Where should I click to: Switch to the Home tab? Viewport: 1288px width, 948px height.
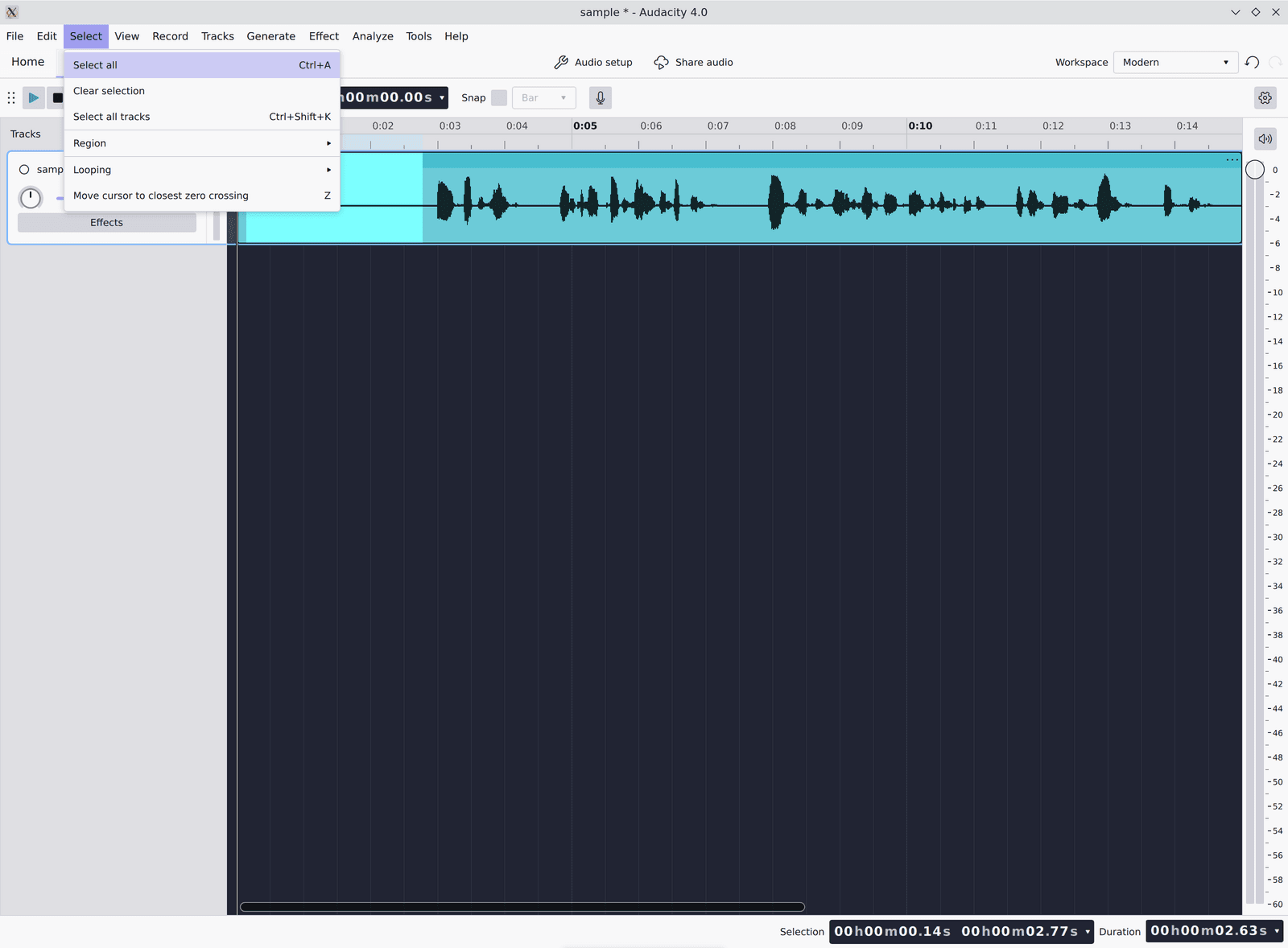pos(28,62)
